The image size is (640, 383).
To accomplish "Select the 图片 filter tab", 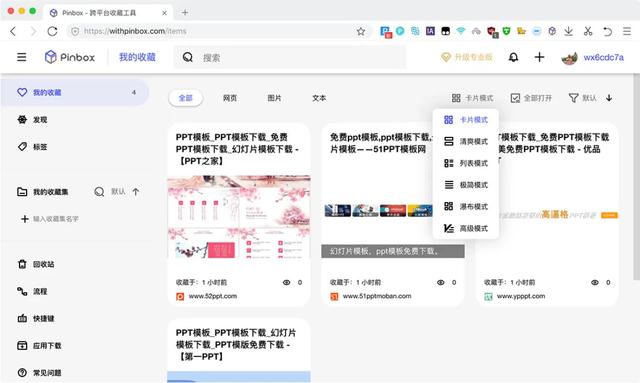I will pyautogui.click(x=274, y=98).
